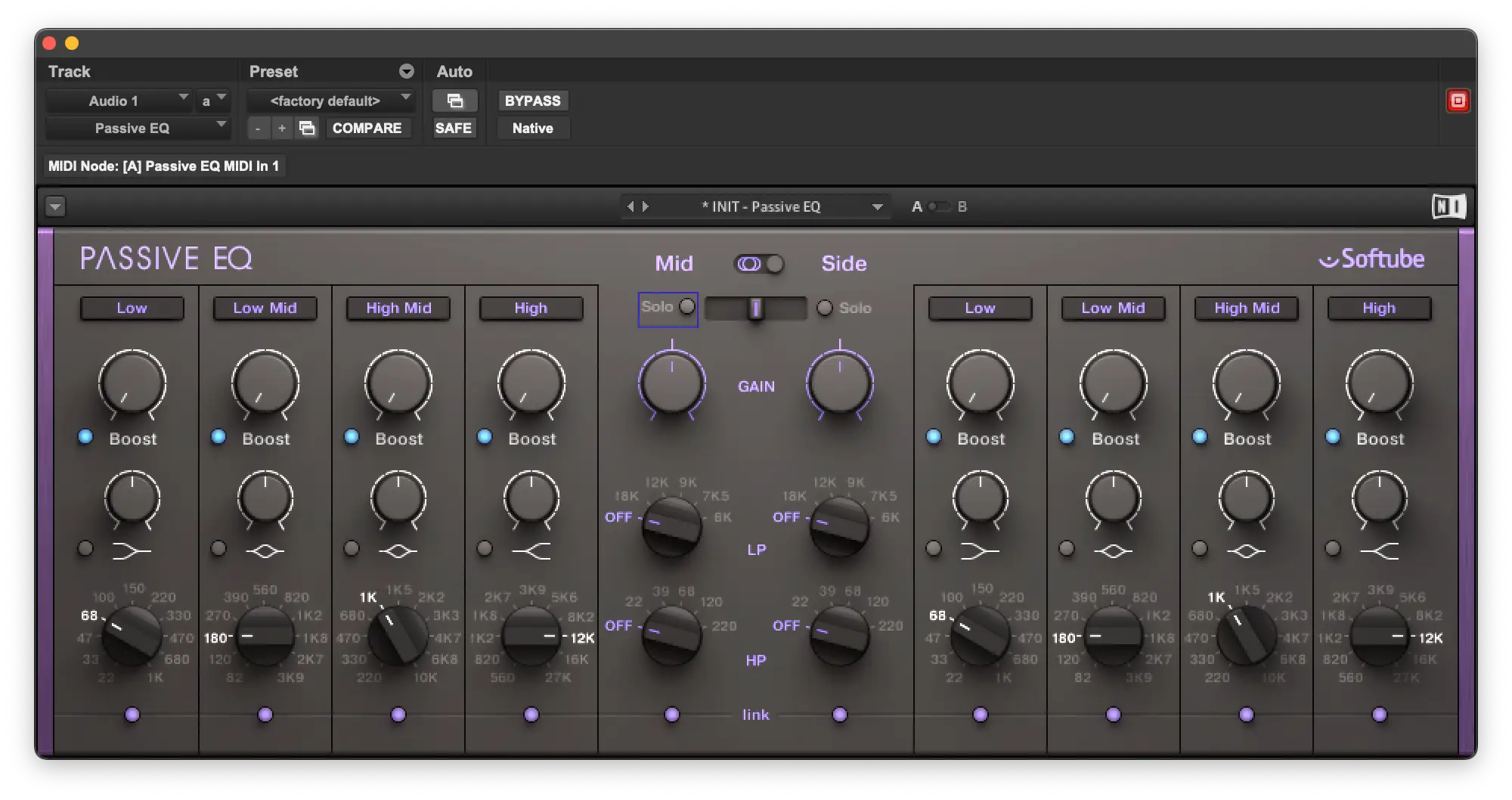
Task: Click the Native Instruments logo icon
Action: click(x=1448, y=206)
